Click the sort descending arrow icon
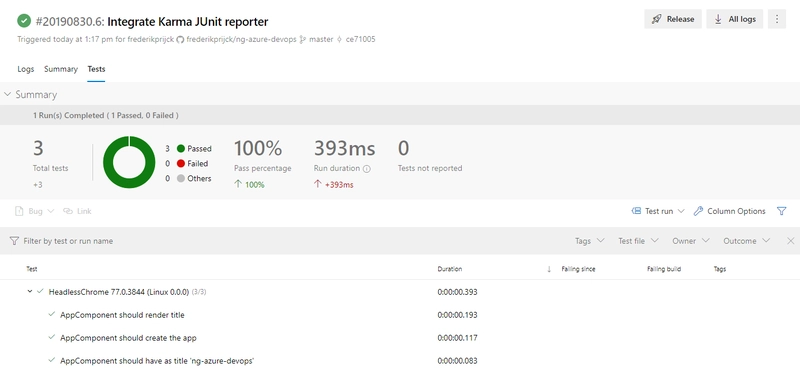 549,269
